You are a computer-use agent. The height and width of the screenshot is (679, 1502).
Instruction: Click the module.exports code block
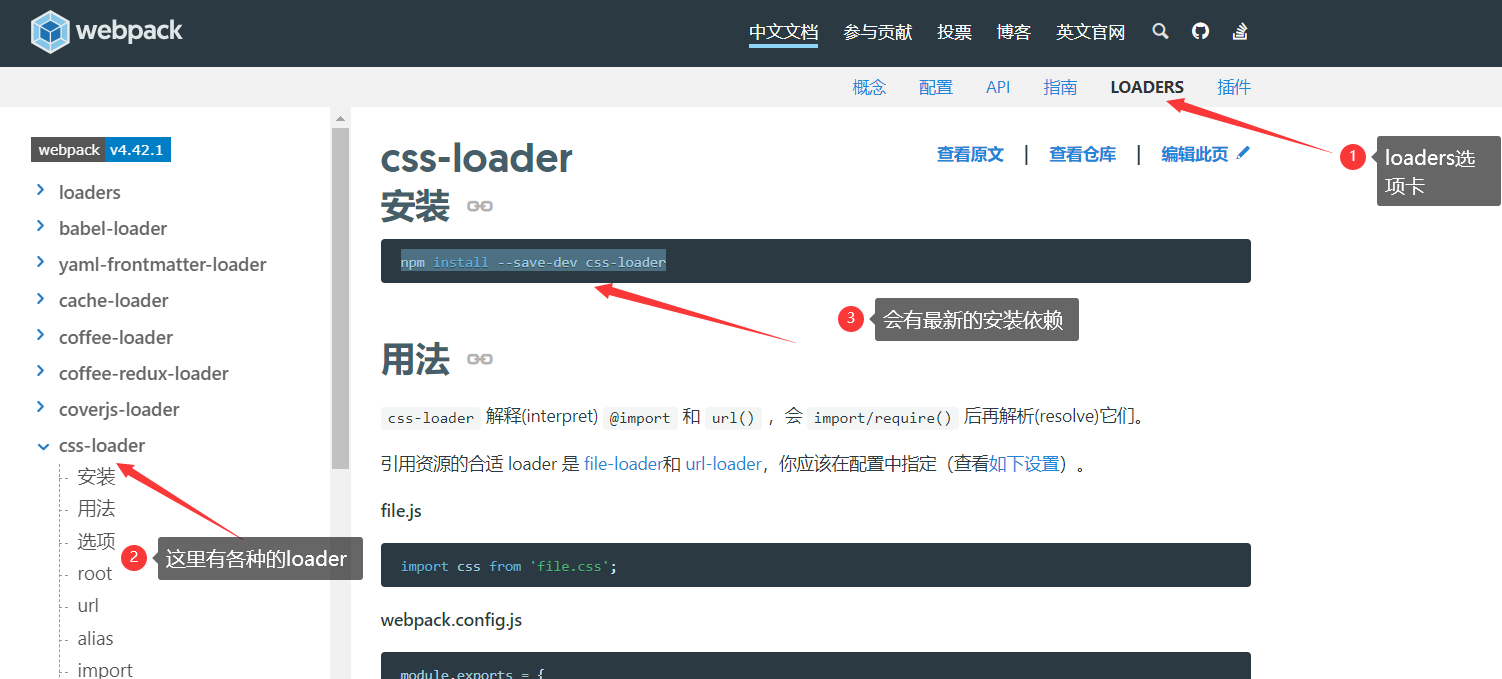816,666
